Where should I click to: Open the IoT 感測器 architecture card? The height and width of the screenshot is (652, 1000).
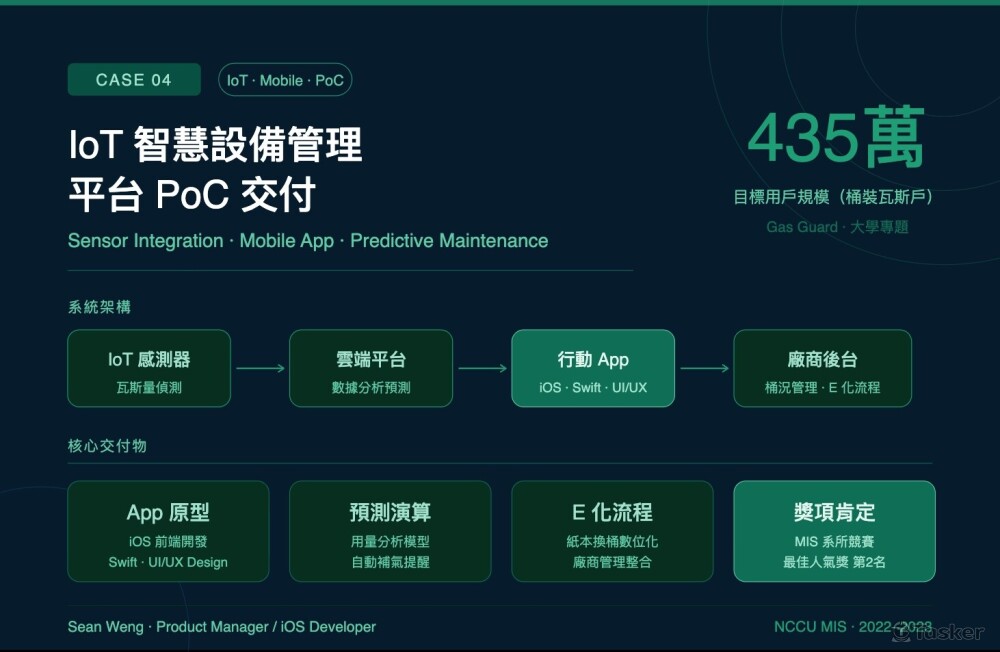tap(149, 369)
